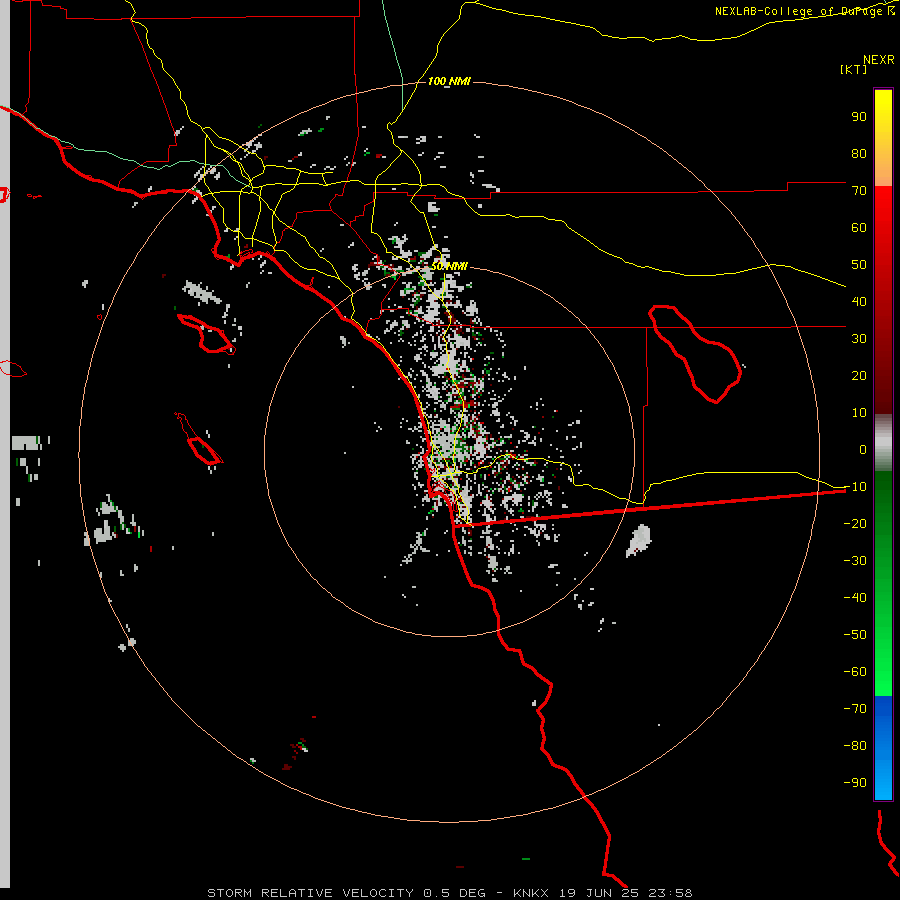
Task: Select the -10 value on velocity scale
Action: [x=855, y=487]
